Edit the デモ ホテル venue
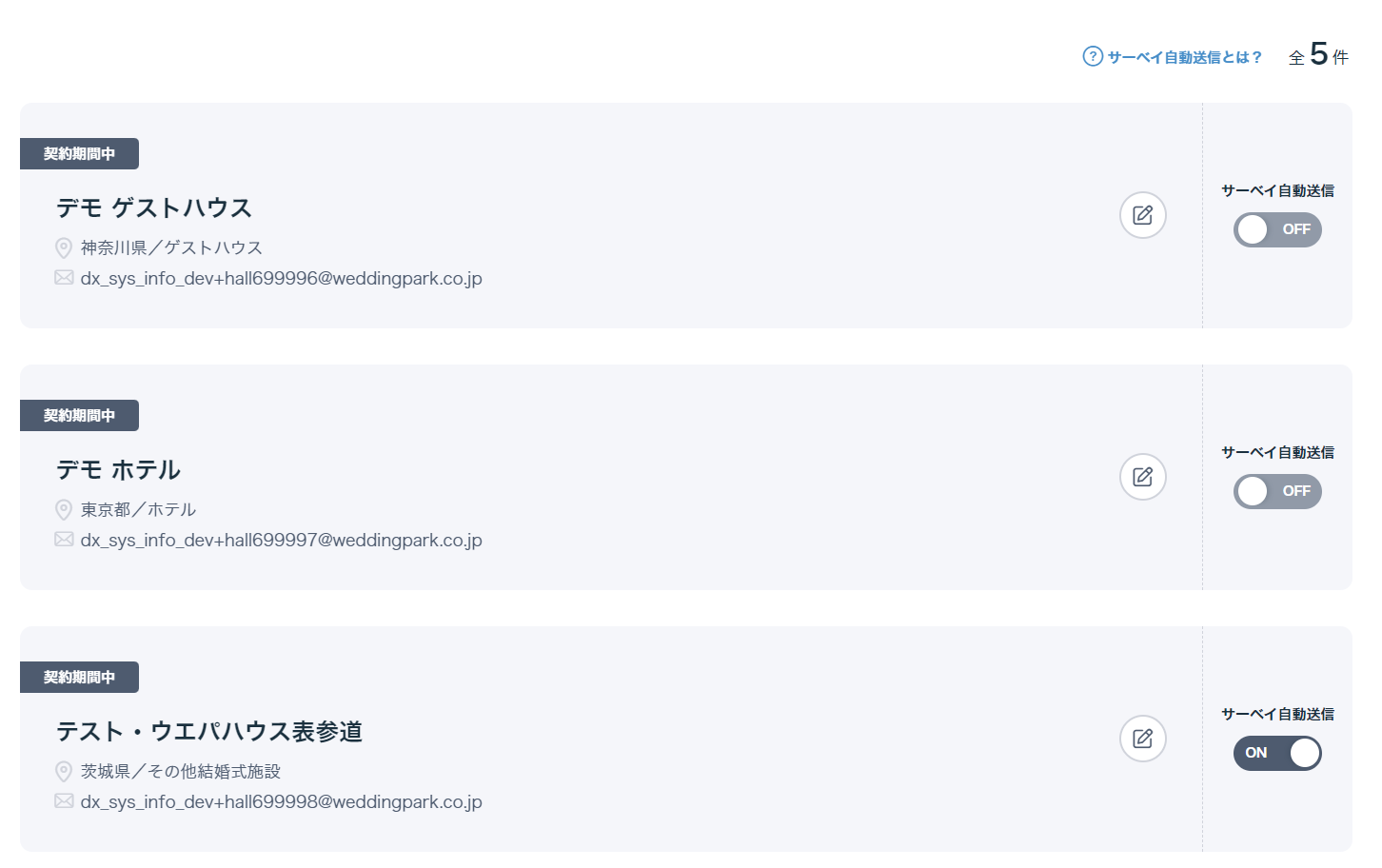1382x868 pixels. pos(1143,477)
